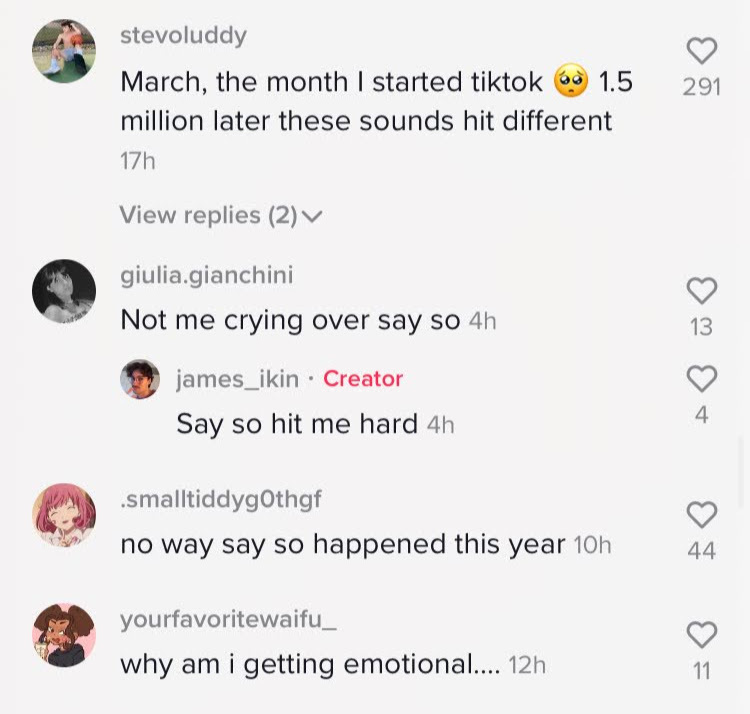Like yourfavoritewaifu_'s emotional comment

click(x=702, y=634)
